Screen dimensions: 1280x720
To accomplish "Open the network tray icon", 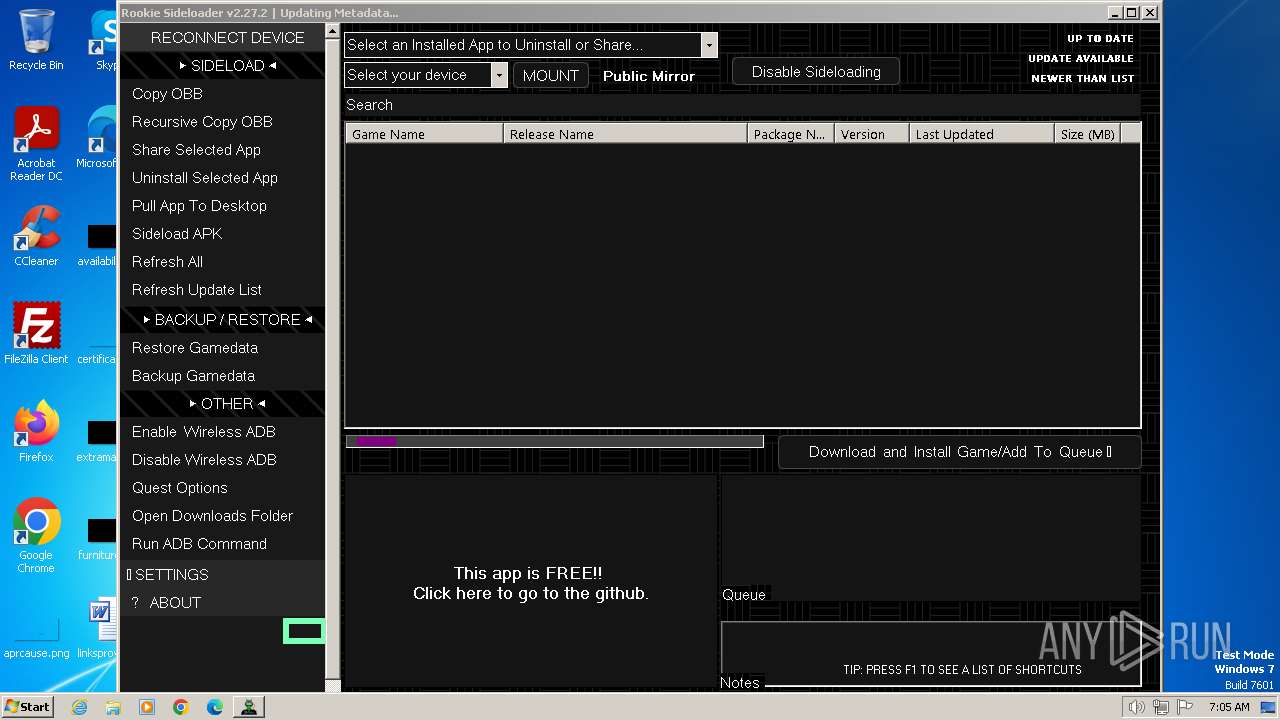I will [x=1160, y=707].
